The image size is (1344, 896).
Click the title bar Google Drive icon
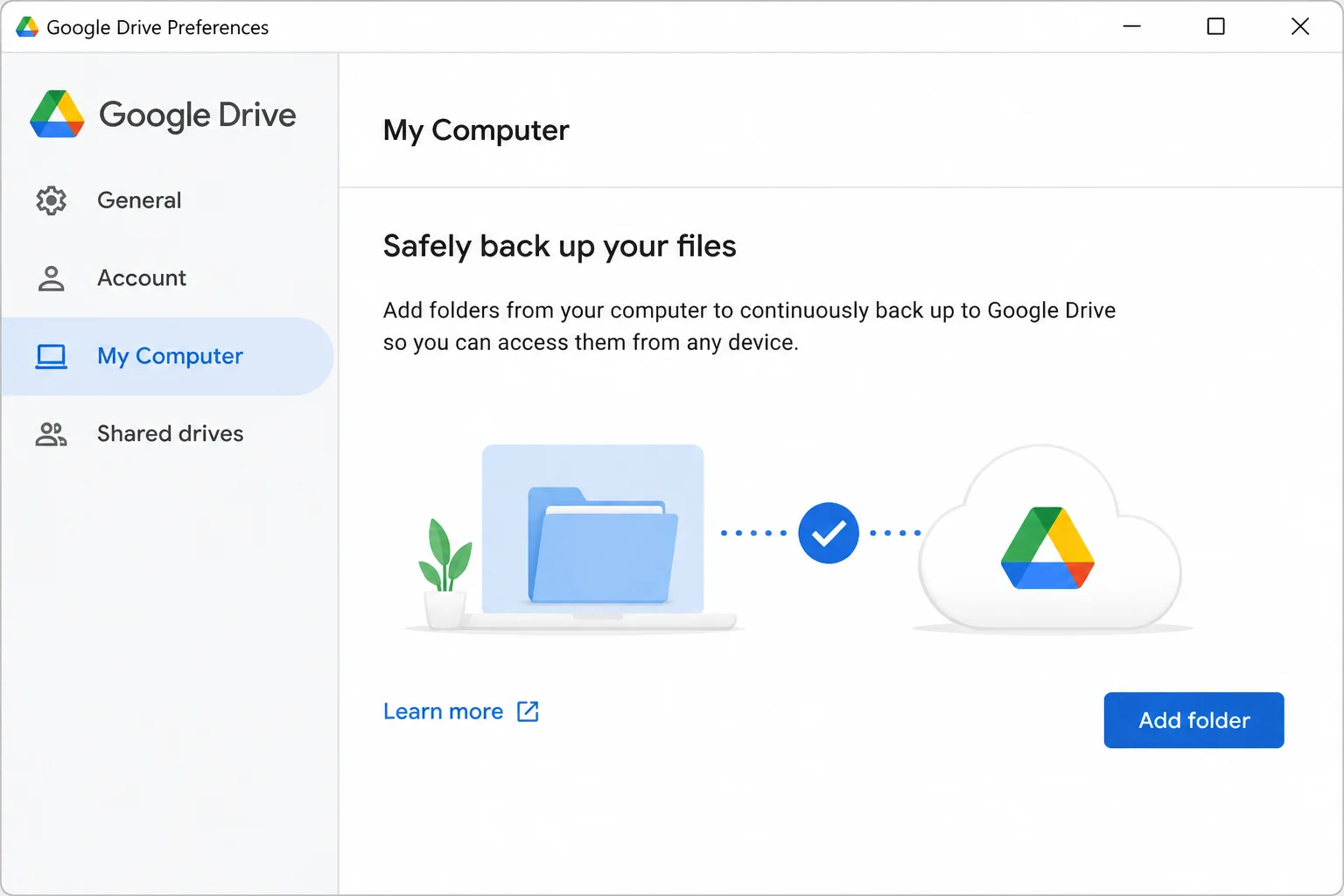point(27,27)
